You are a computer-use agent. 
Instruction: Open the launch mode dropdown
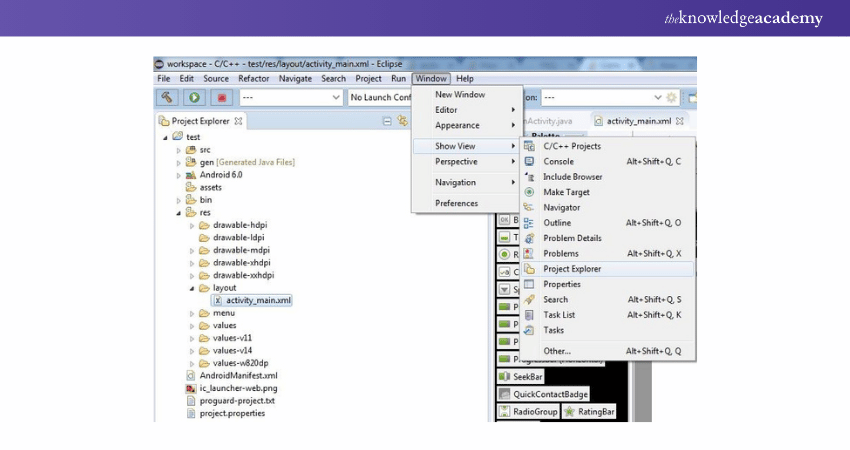point(335,98)
